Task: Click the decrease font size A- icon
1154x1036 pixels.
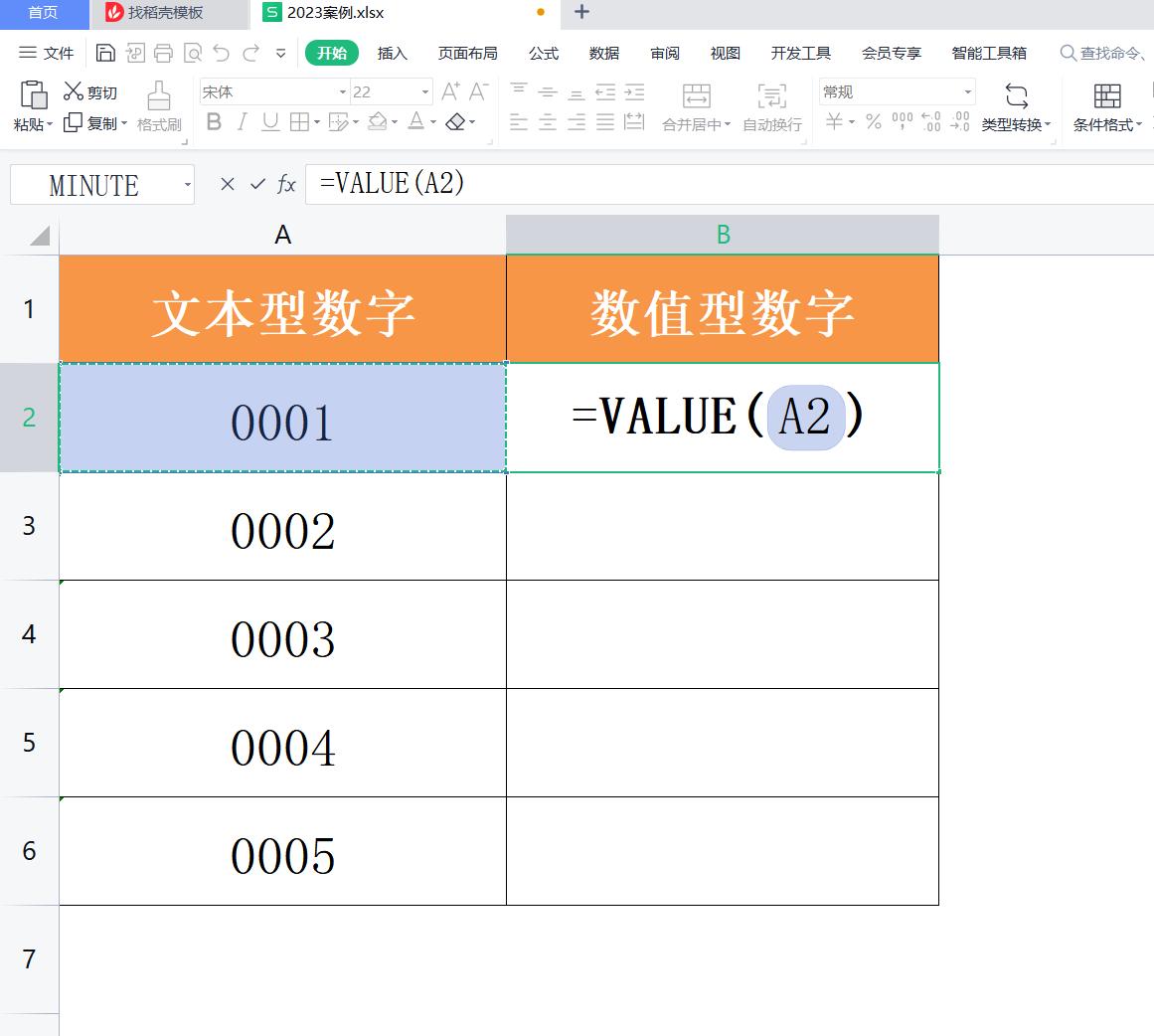Action: [x=478, y=91]
